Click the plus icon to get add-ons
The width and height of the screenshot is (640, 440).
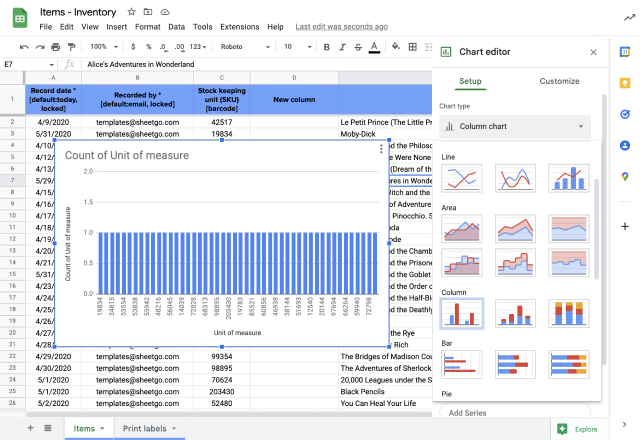coord(625,226)
